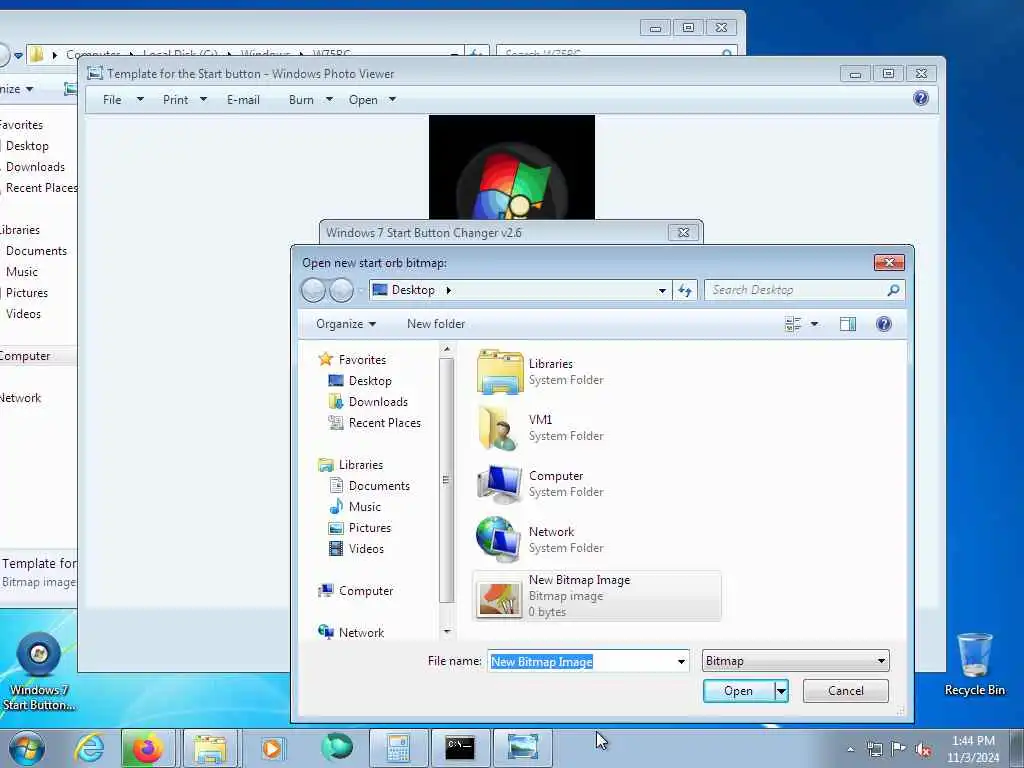Open the Libraries system folder icon
Viewport: 1024px width, 768px height.
(500, 372)
